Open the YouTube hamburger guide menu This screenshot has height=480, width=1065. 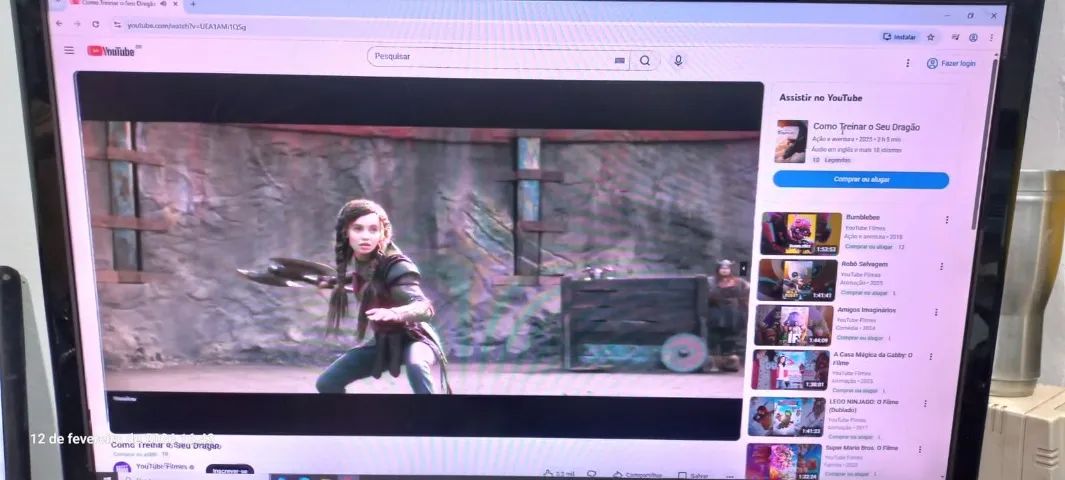click(x=69, y=50)
